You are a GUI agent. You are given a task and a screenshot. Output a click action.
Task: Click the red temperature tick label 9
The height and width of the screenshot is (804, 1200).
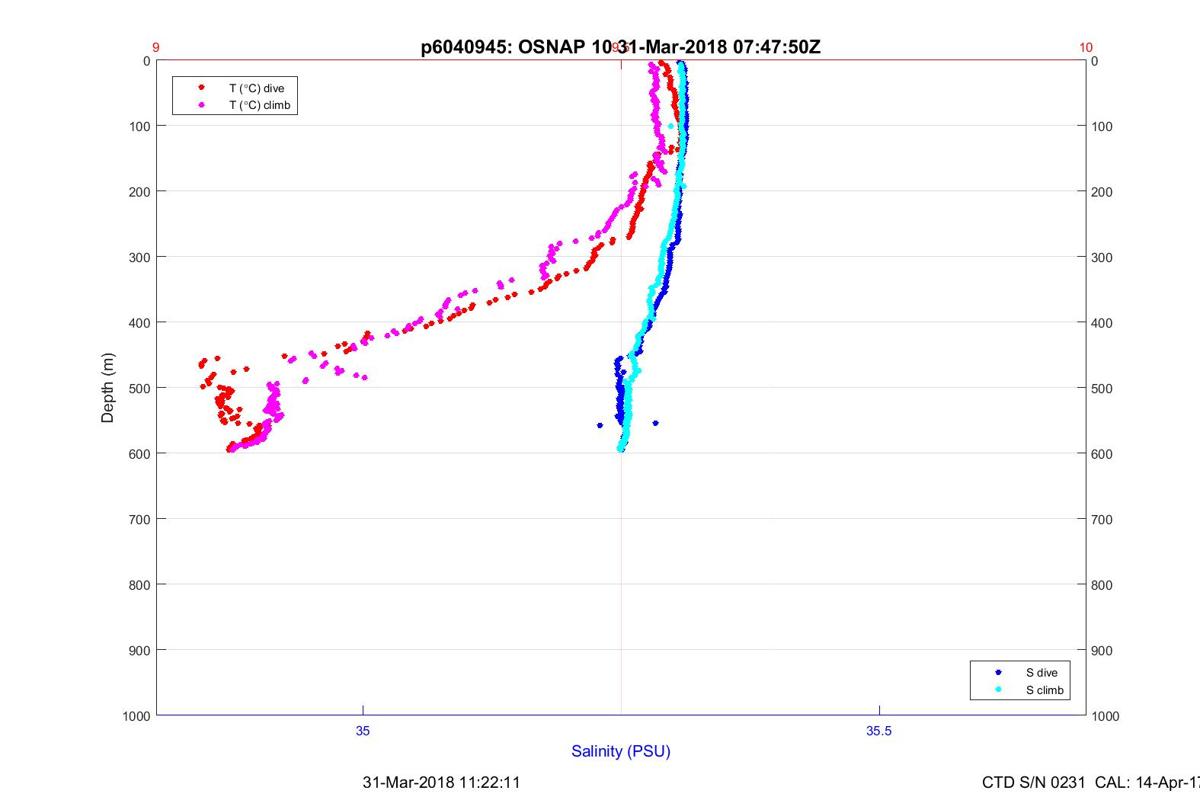156,47
